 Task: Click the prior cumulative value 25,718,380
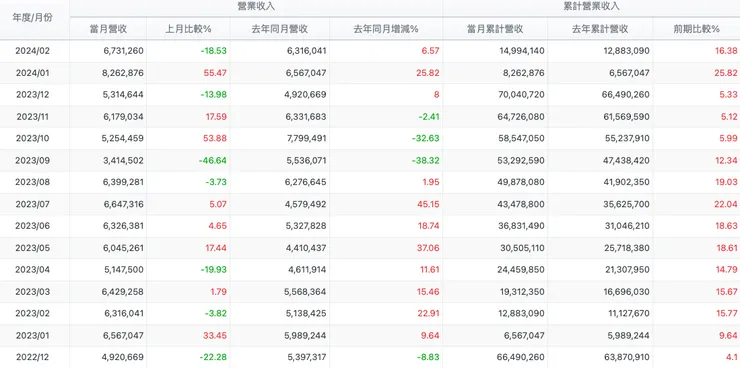[627, 248]
